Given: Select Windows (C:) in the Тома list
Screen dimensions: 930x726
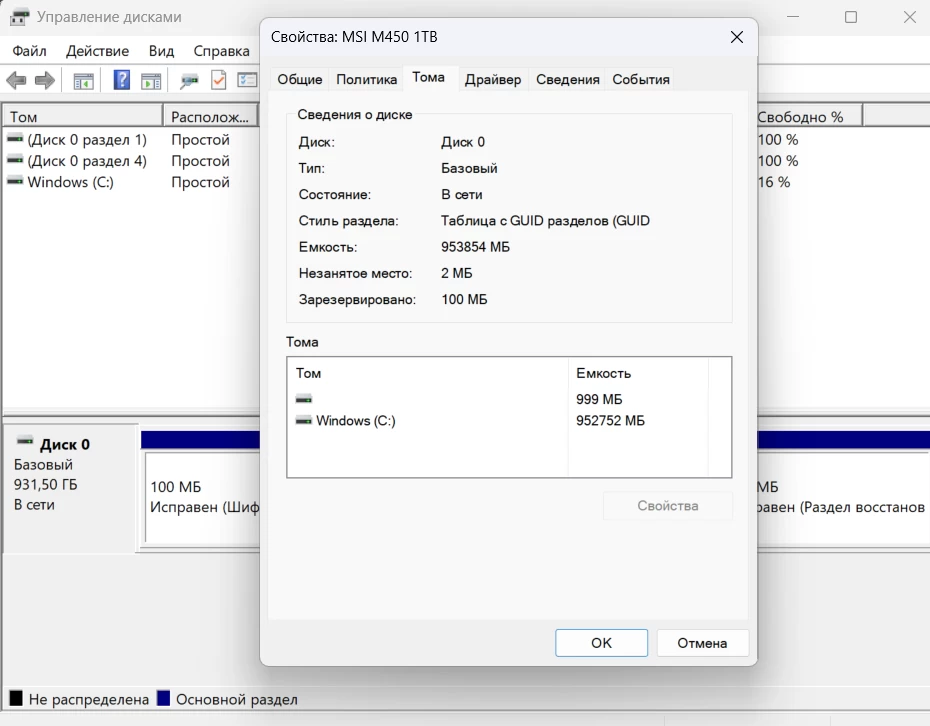Looking at the screenshot, I should click(355, 421).
